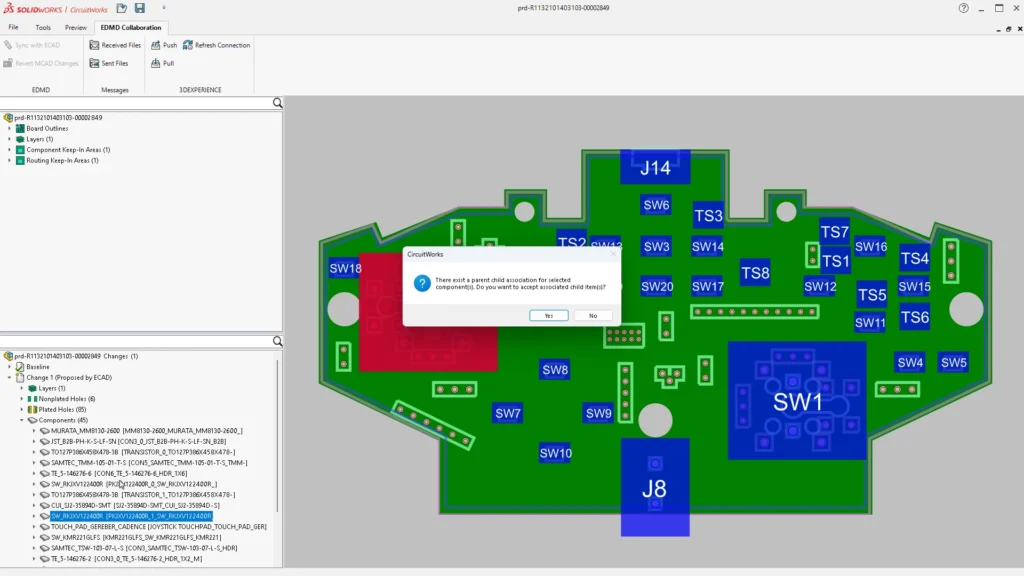1024x576 pixels.
Task: Select the Layers icon in the board tree
Action: click(x=21, y=138)
